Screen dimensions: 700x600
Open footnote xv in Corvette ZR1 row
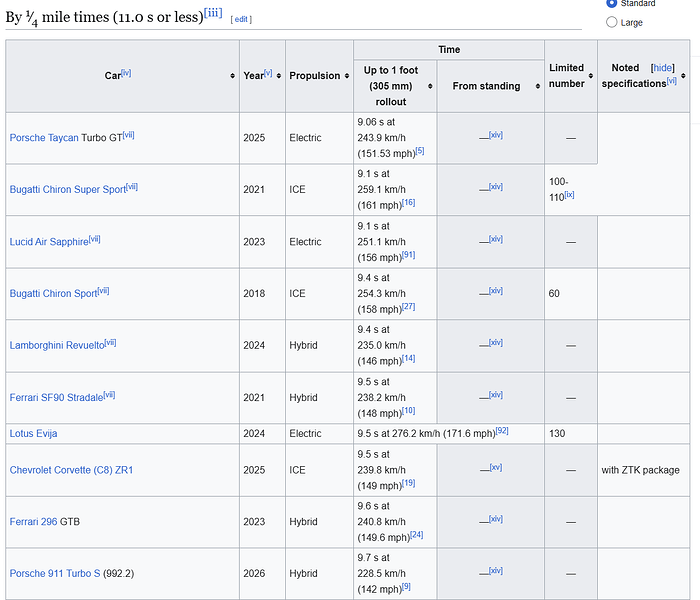(496, 467)
